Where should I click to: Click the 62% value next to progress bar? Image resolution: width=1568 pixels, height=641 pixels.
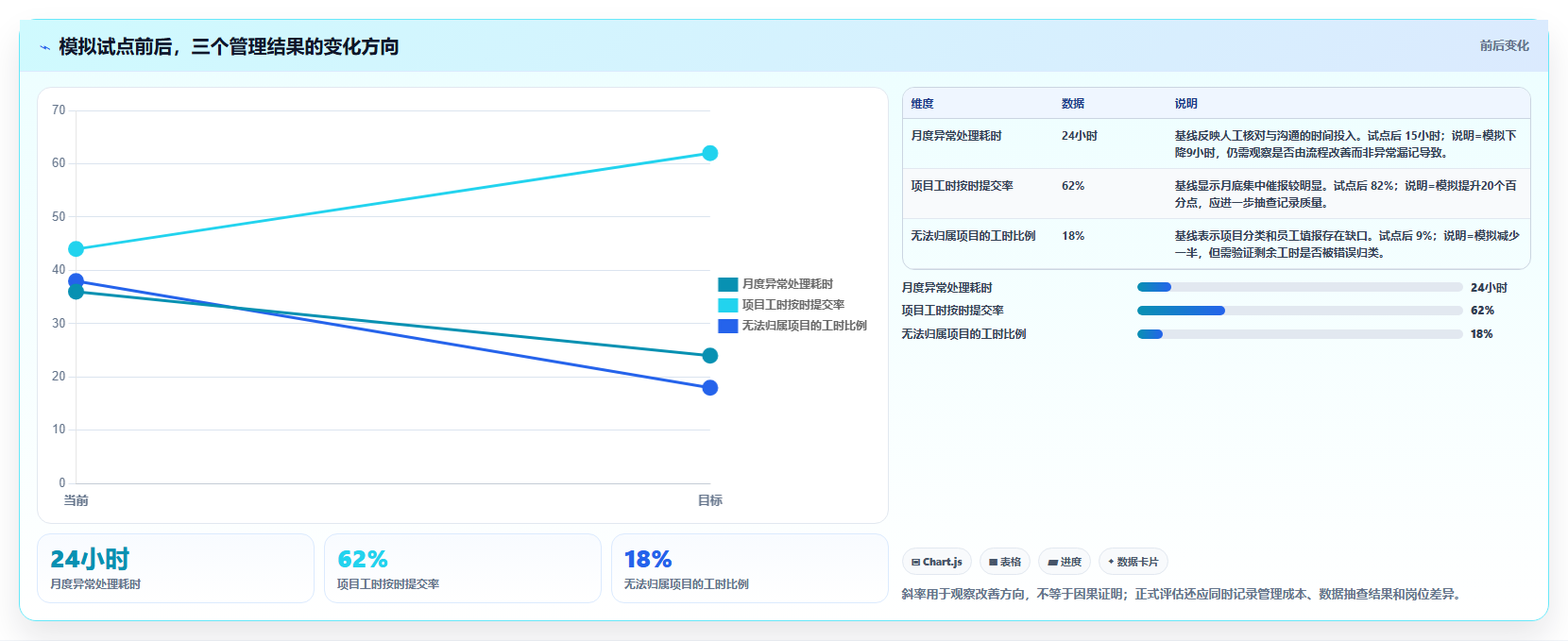click(x=1482, y=311)
